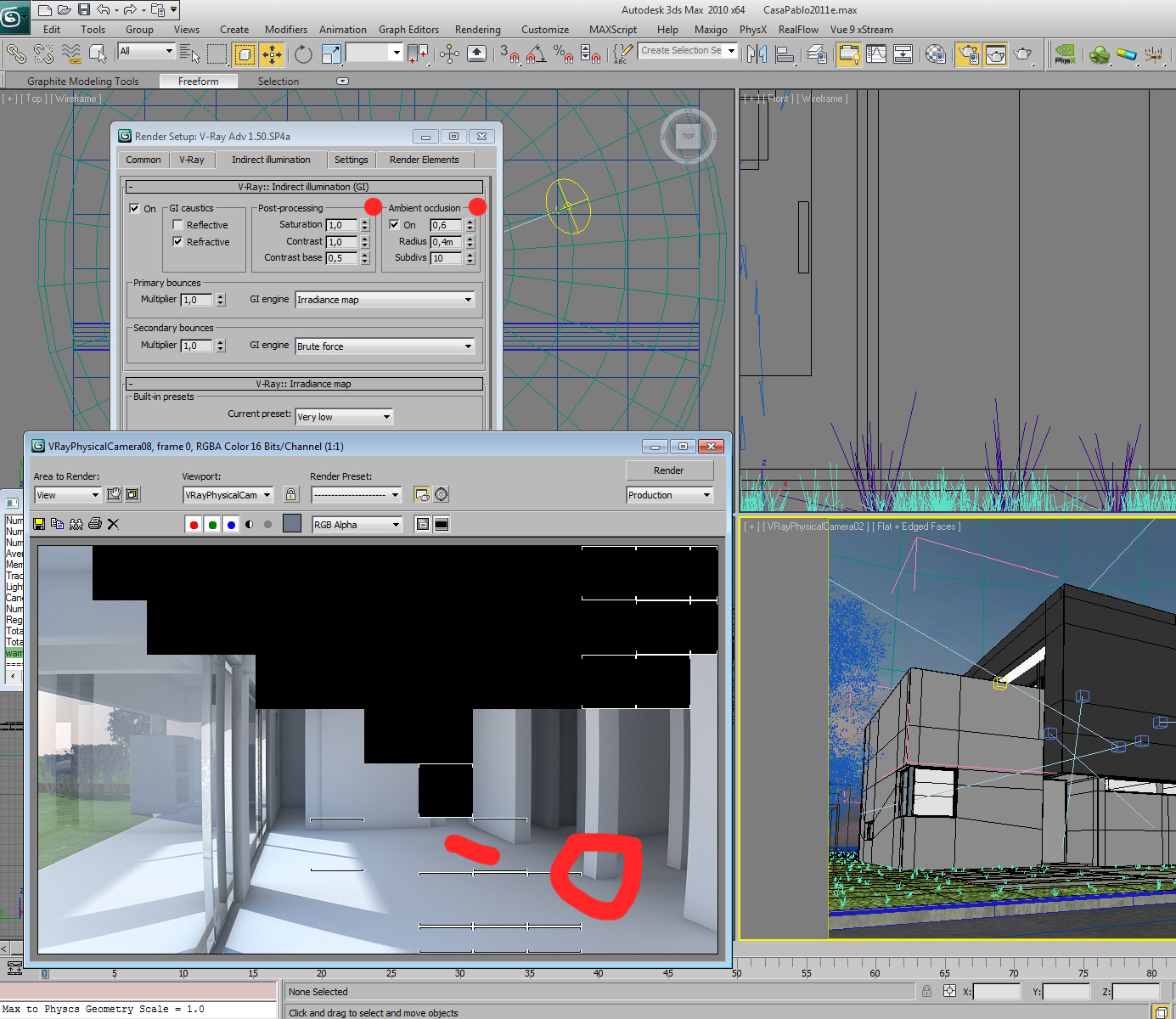The image size is (1176, 1019).
Task: Disable the Ambient occlusion On checkbox
Action: (393, 224)
